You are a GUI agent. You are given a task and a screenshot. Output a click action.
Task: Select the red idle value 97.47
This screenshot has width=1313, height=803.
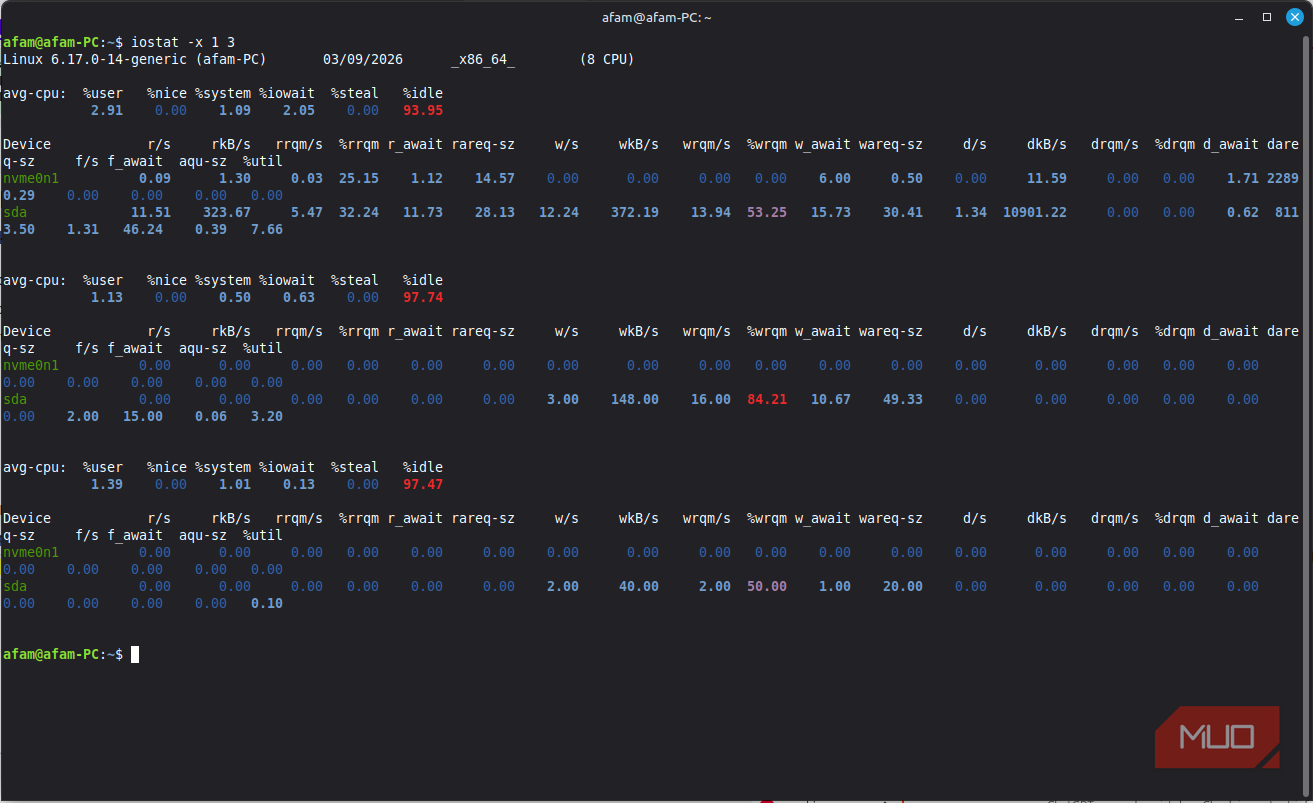coord(423,484)
